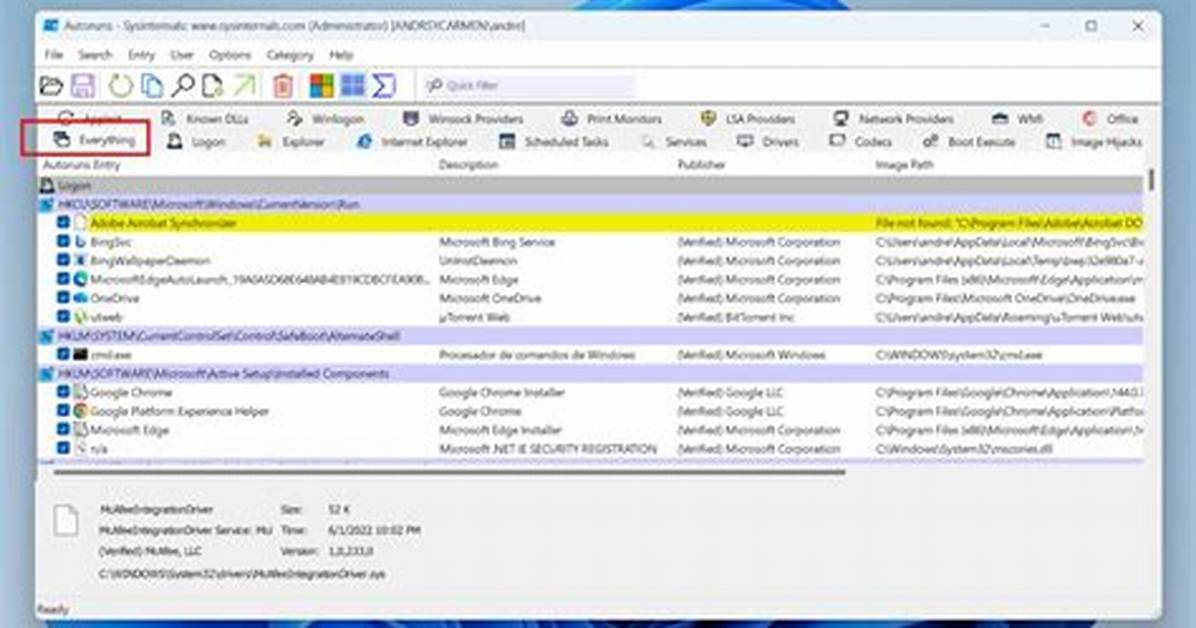The width and height of the screenshot is (1196, 628).
Task: Switch to the Logon tab
Action: click(196, 142)
